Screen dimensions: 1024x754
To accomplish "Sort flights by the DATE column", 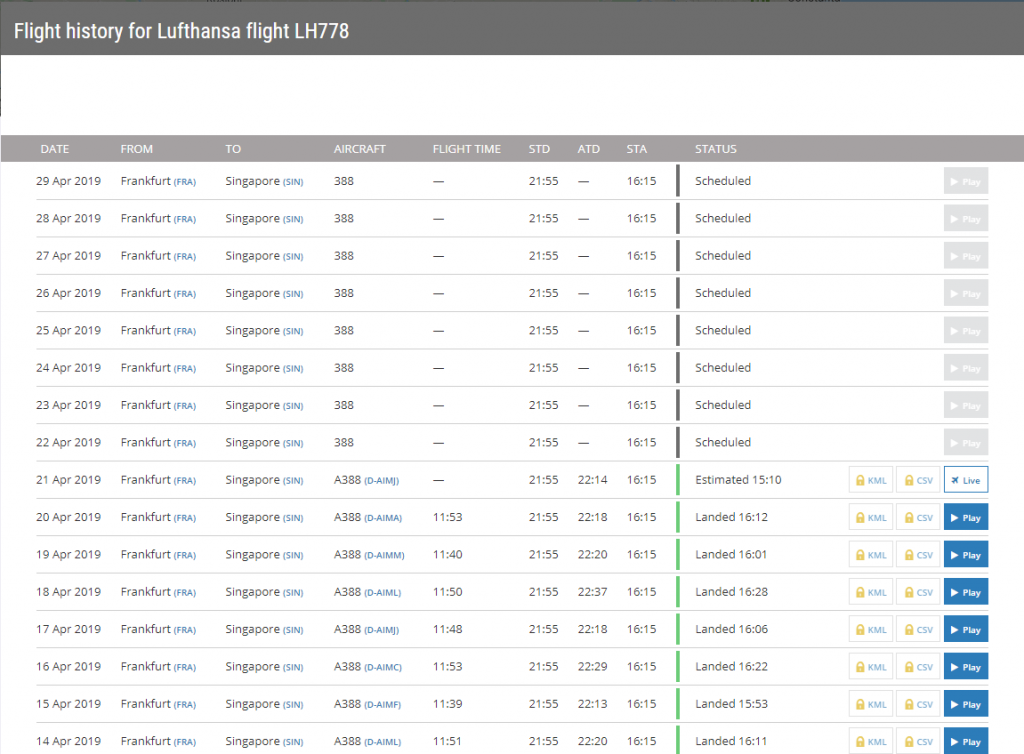I will [54, 148].
